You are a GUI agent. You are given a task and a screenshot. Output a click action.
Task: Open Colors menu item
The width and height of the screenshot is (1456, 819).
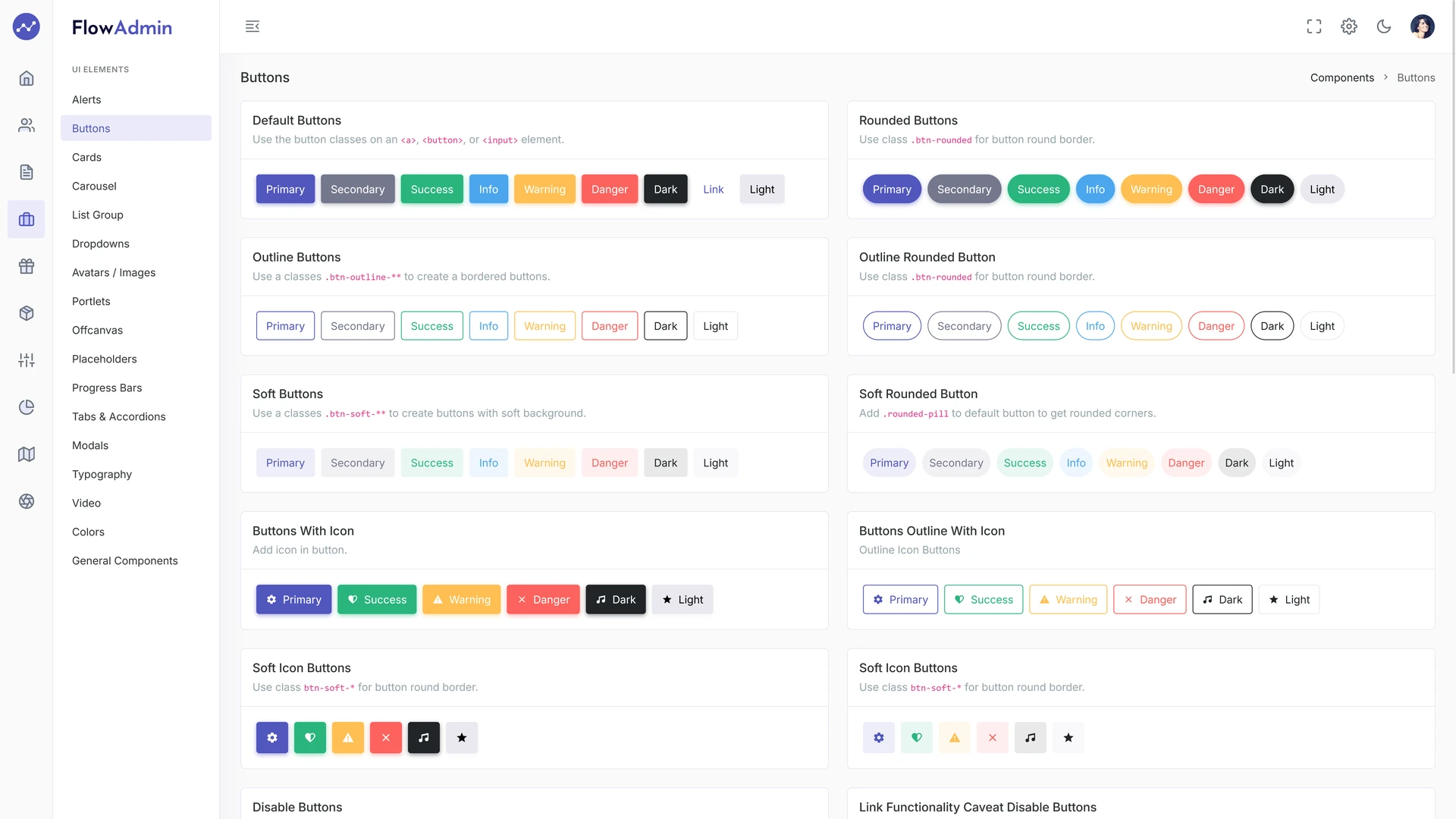[136, 532]
